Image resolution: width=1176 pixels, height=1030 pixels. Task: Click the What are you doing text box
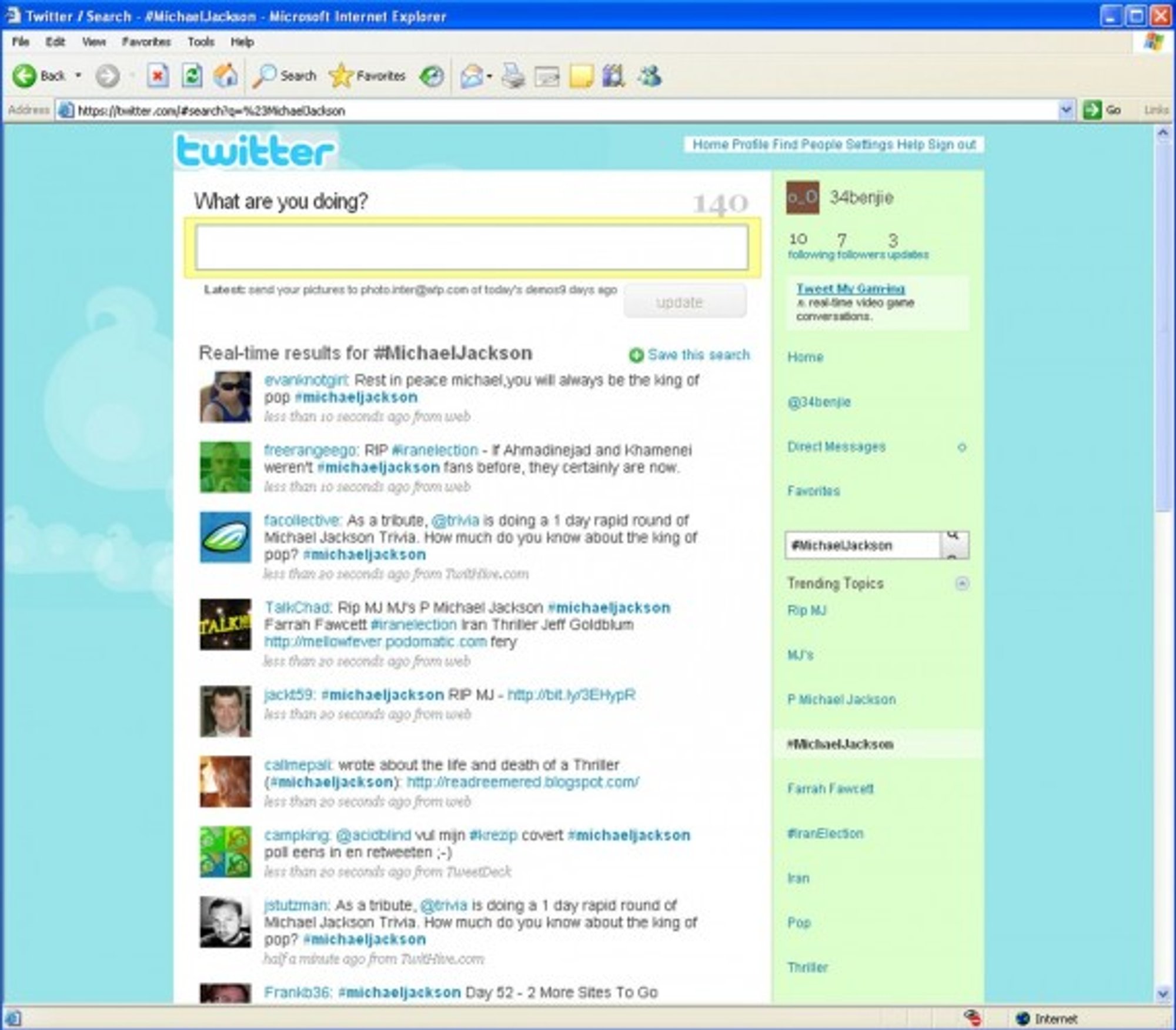click(472, 247)
